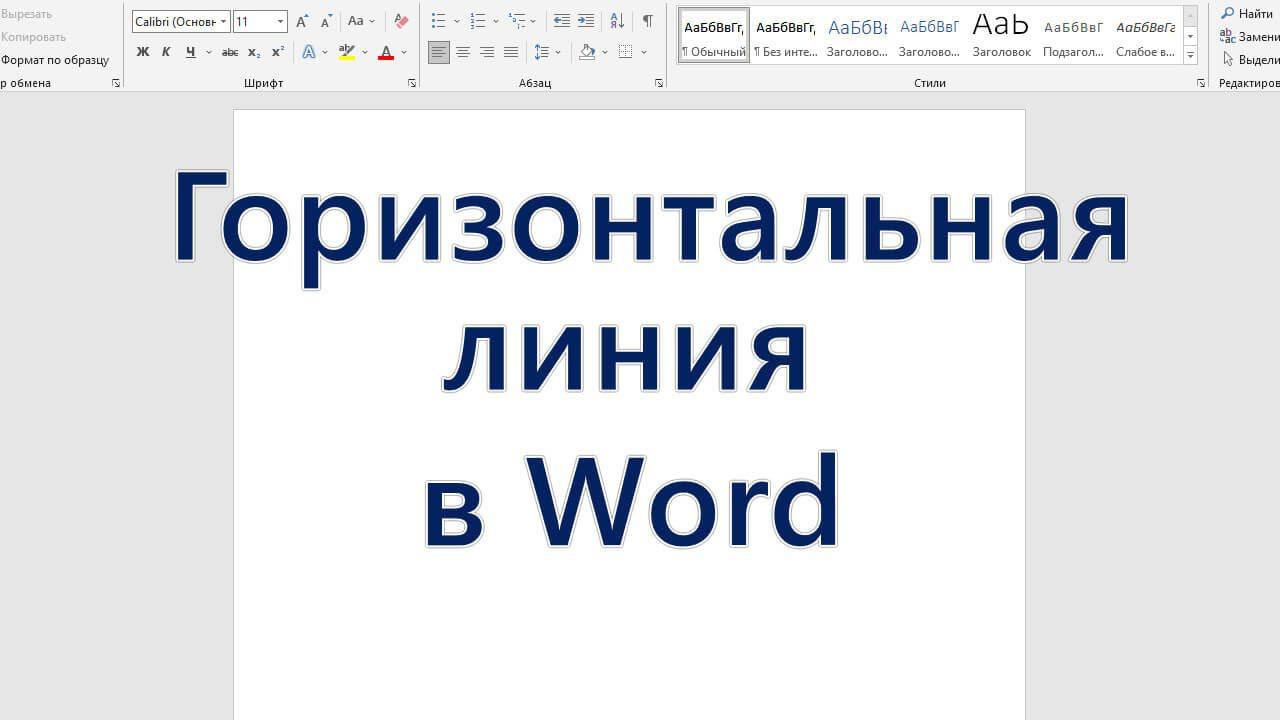Go to the next styles gallery row
This screenshot has height=720, width=1280.
click(1190, 36)
